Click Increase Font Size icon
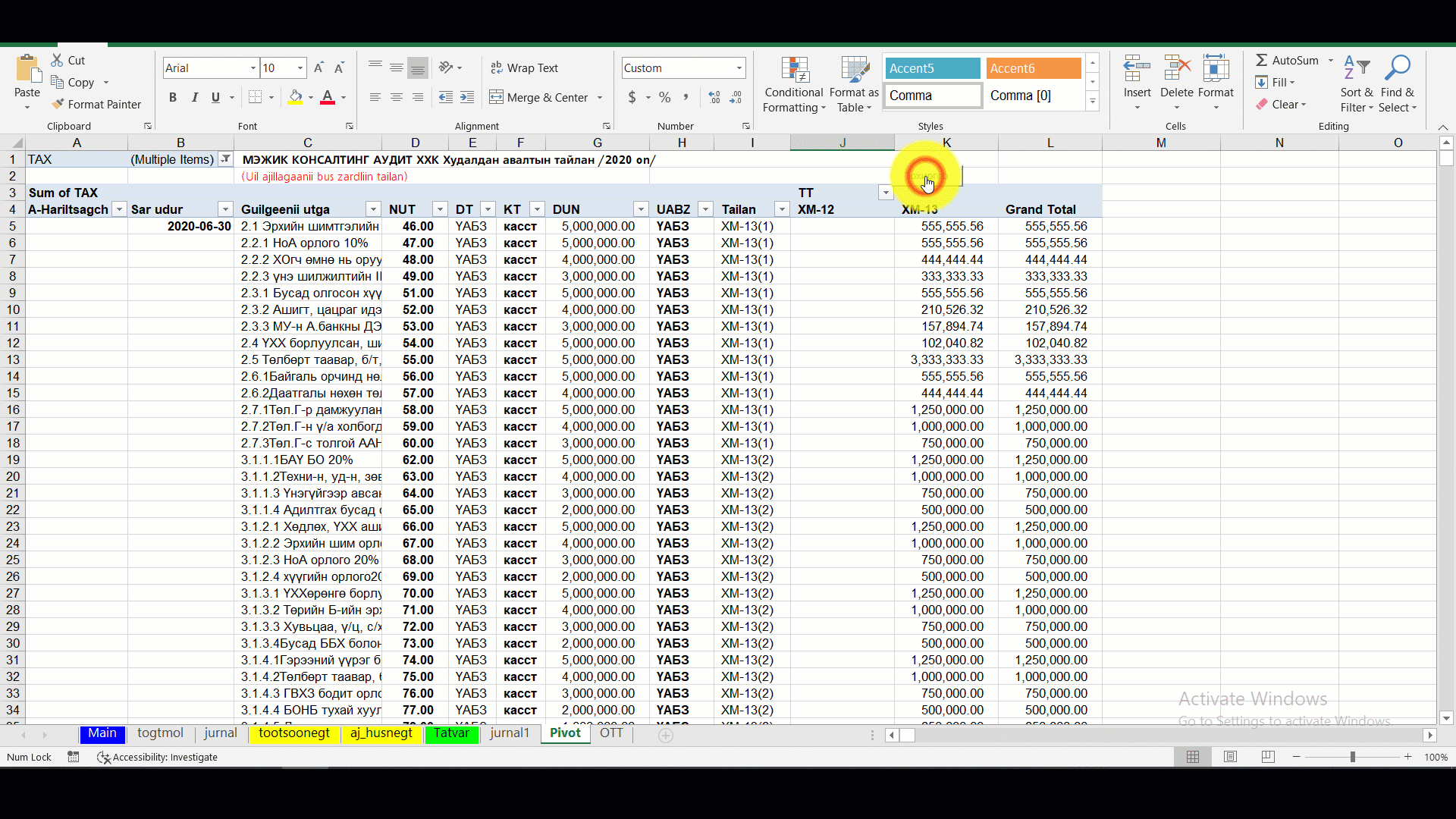The width and height of the screenshot is (1456, 819). click(318, 67)
